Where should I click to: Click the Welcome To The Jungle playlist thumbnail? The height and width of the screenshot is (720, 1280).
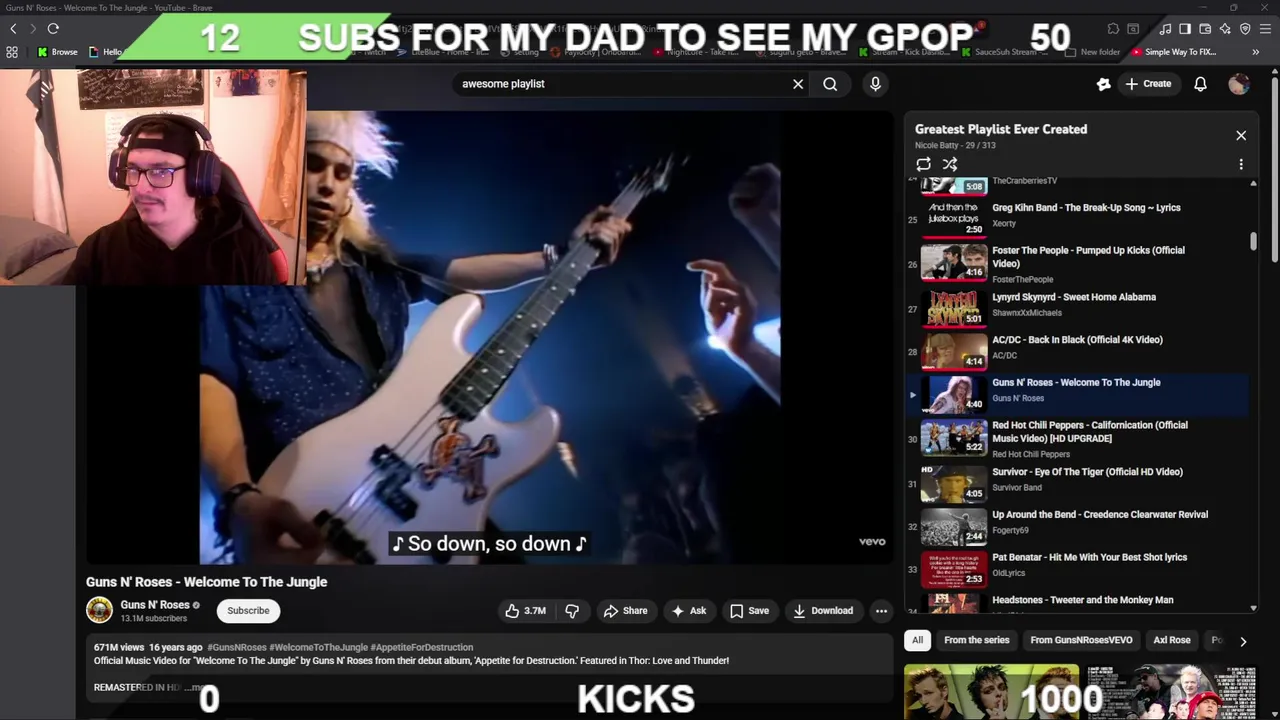tap(954, 393)
